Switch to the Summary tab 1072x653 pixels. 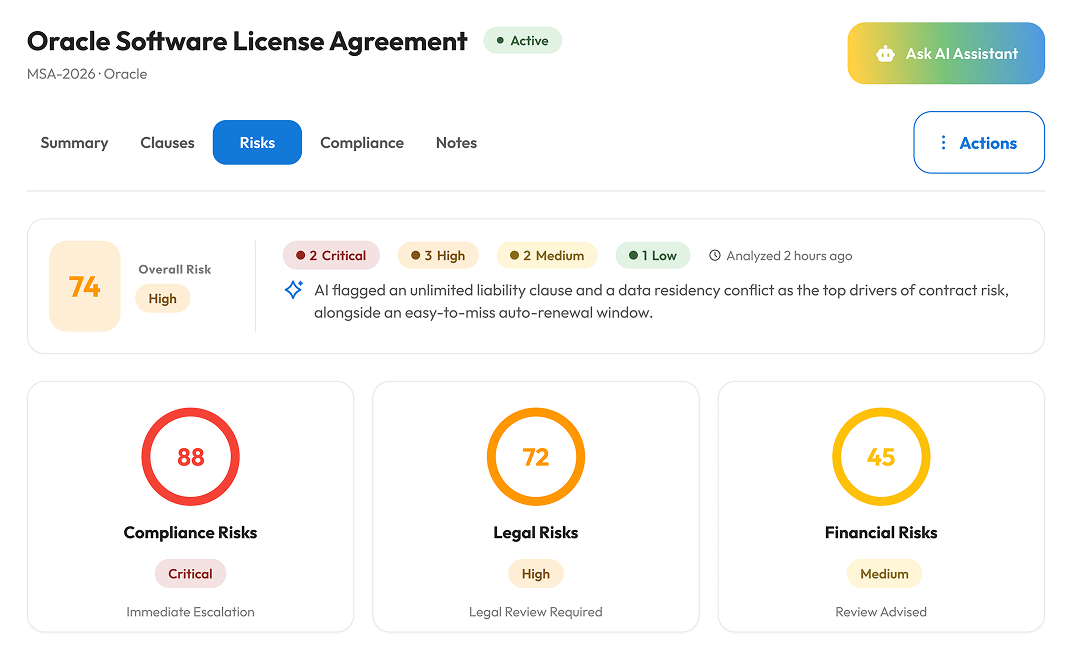click(74, 142)
